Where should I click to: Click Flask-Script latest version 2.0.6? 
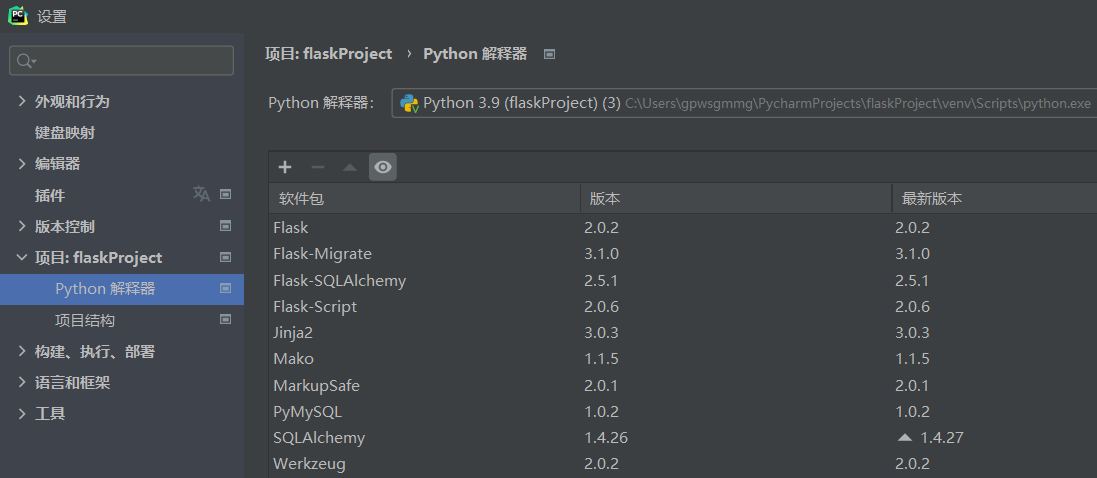912,307
